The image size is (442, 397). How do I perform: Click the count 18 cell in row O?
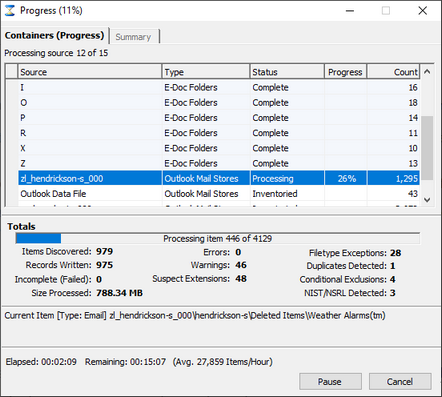393,102
